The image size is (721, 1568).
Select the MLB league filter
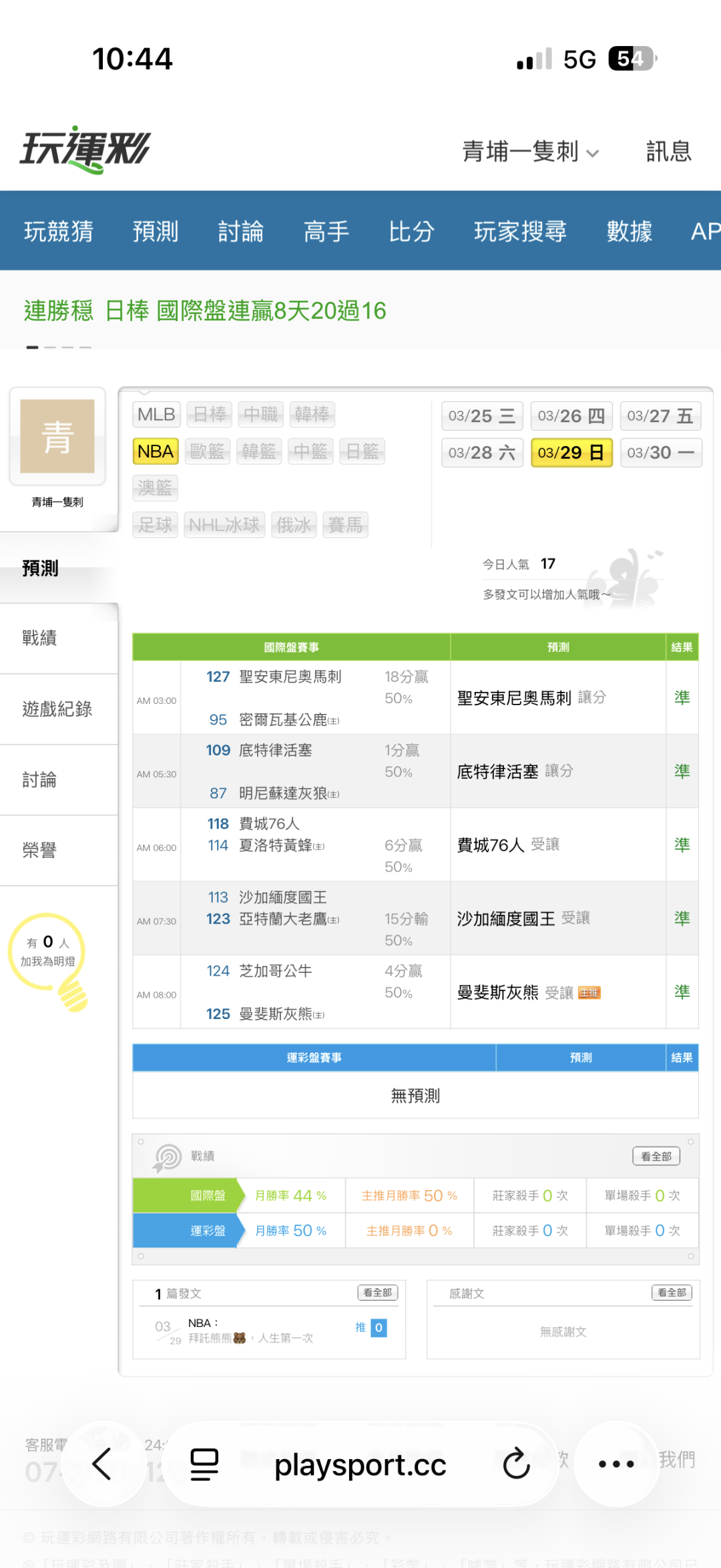click(x=156, y=415)
